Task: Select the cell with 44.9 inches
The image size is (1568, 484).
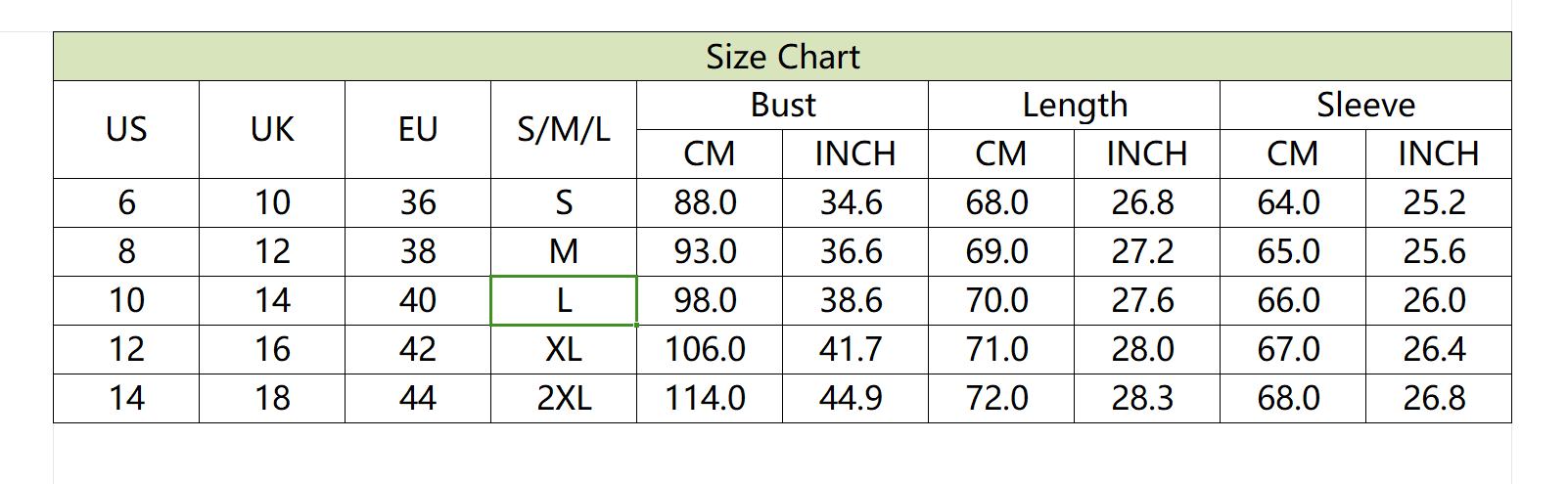Action: (855, 398)
